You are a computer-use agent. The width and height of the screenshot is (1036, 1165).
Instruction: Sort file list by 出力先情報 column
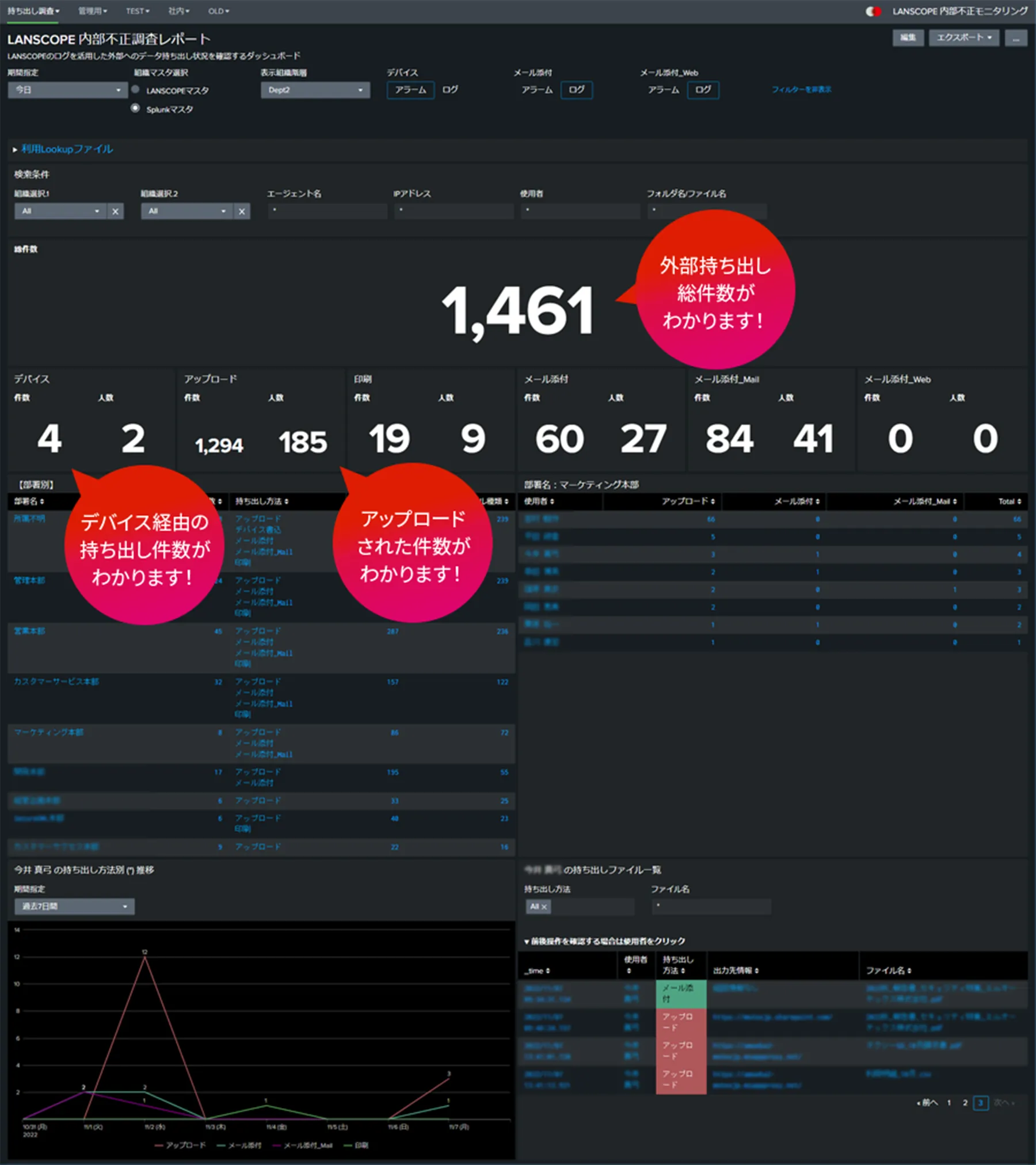point(736,970)
